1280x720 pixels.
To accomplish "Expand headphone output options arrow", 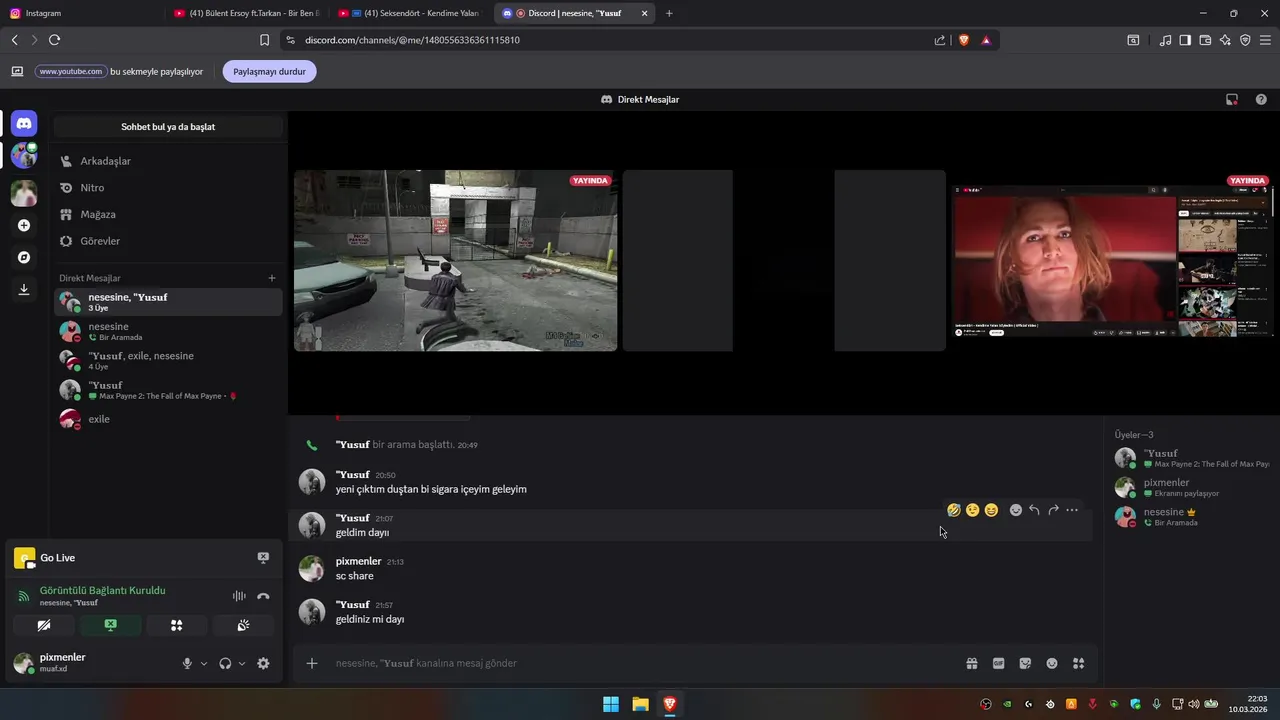I will 242,663.
